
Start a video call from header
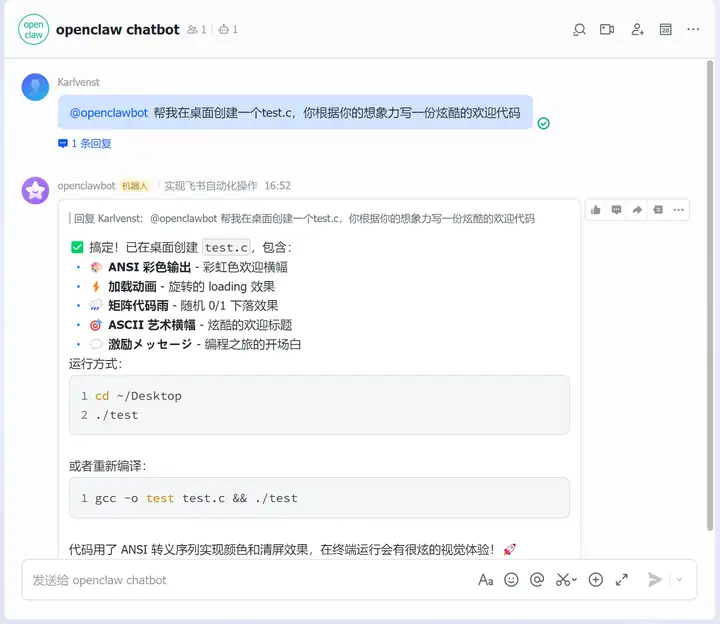click(x=607, y=30)
